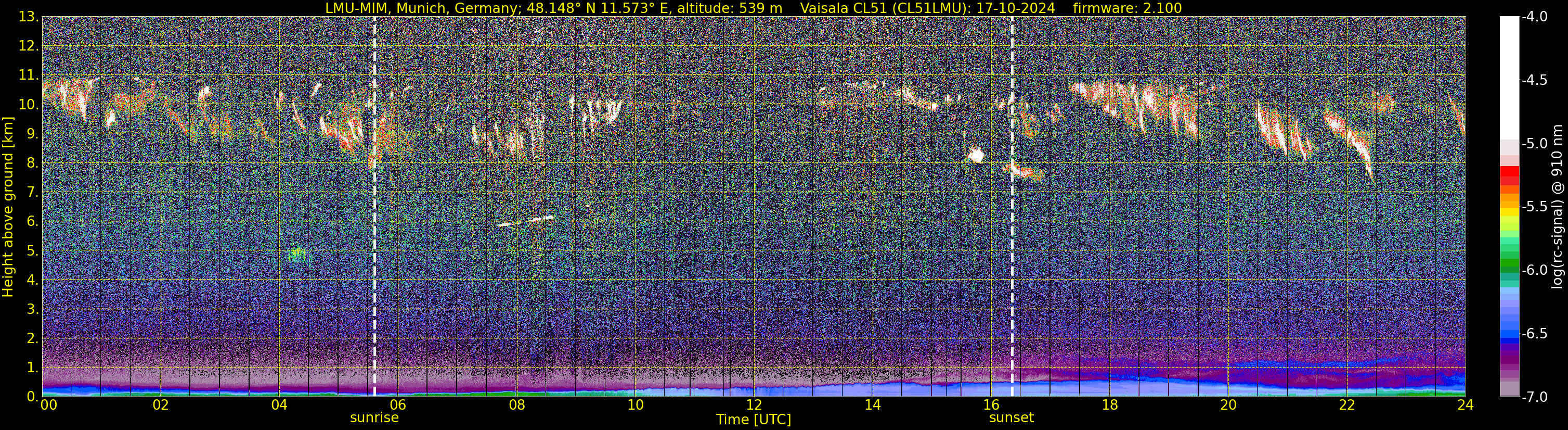Image resolution: width=1568 pixels, height=430 pixels.
Task: Click colorbar tick label '-5.5'
Action: 1534,207
